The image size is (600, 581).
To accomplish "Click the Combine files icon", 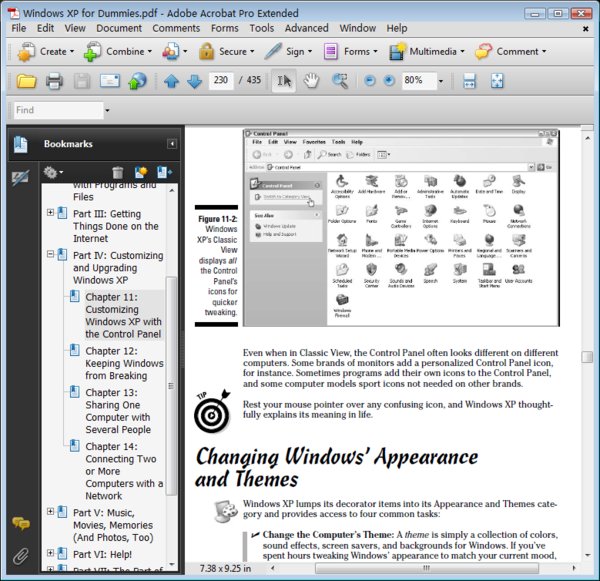I will click(x=92, y=52).
